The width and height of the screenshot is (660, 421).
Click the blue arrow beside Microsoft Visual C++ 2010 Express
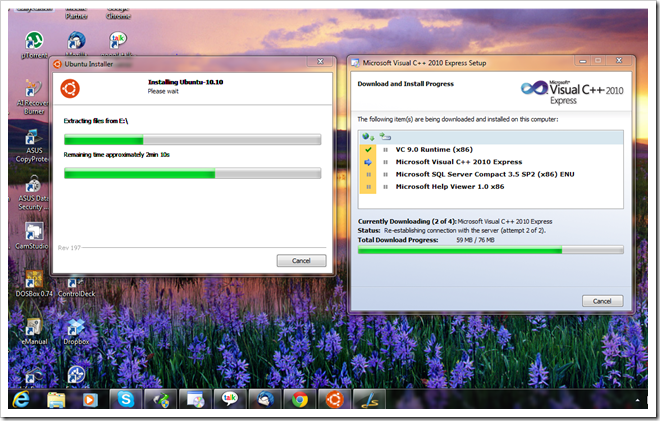pos(368,162)
